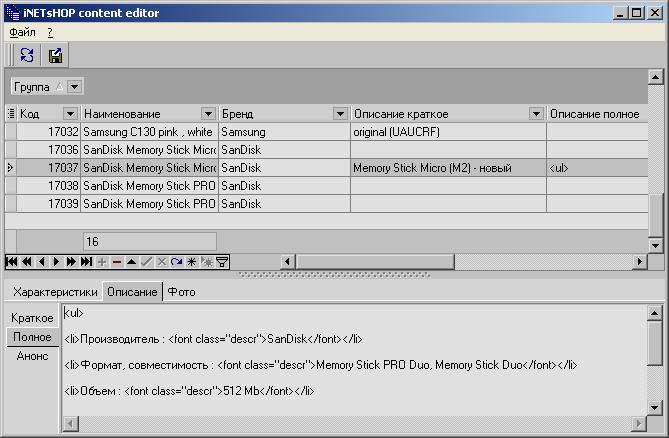Screen dimensions: 669x438
Task: Click the grid vertical scrollbar up arrow
Action: [x=655, y=77]
